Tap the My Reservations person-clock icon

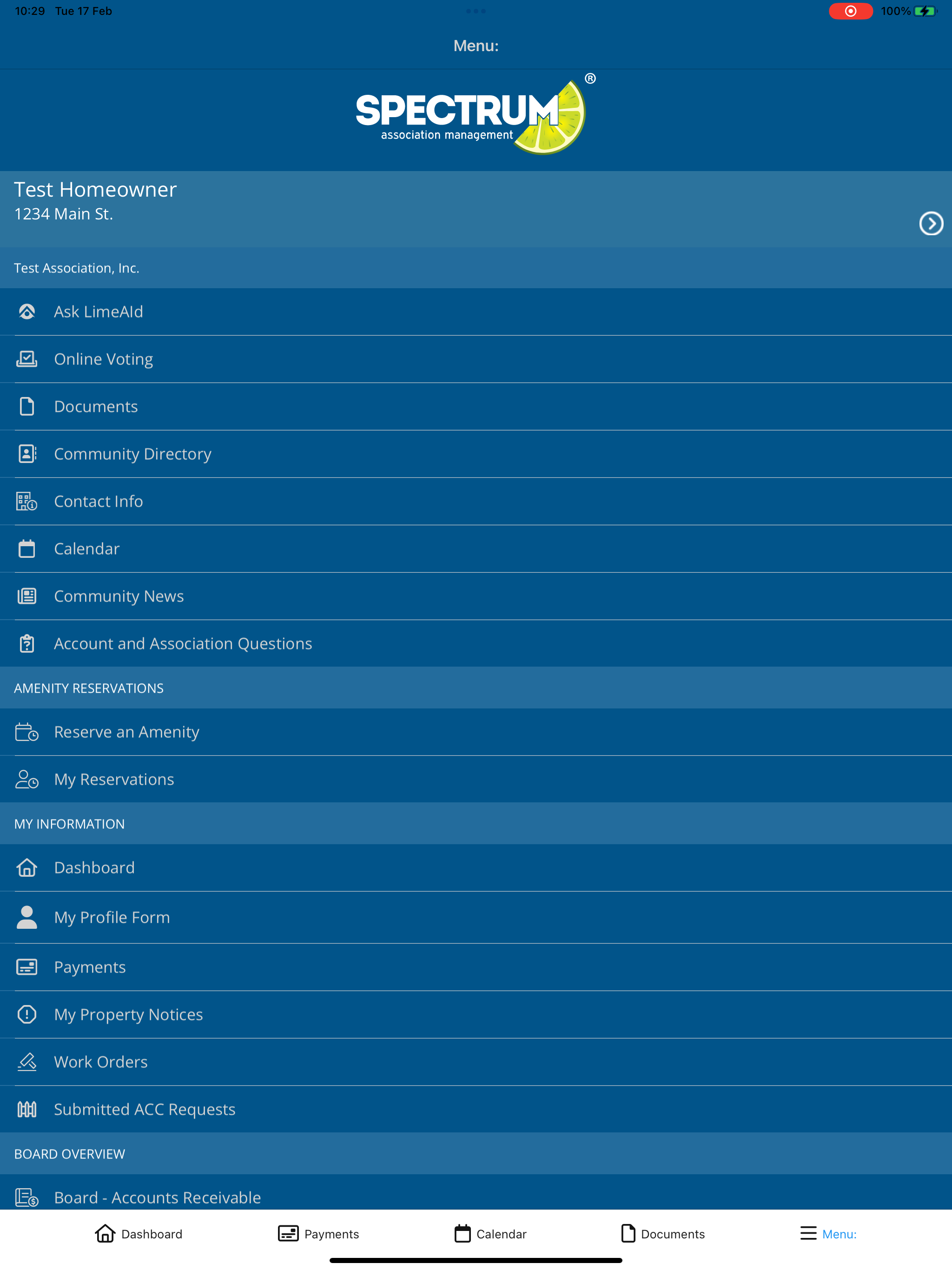click(x=27, y=780)
